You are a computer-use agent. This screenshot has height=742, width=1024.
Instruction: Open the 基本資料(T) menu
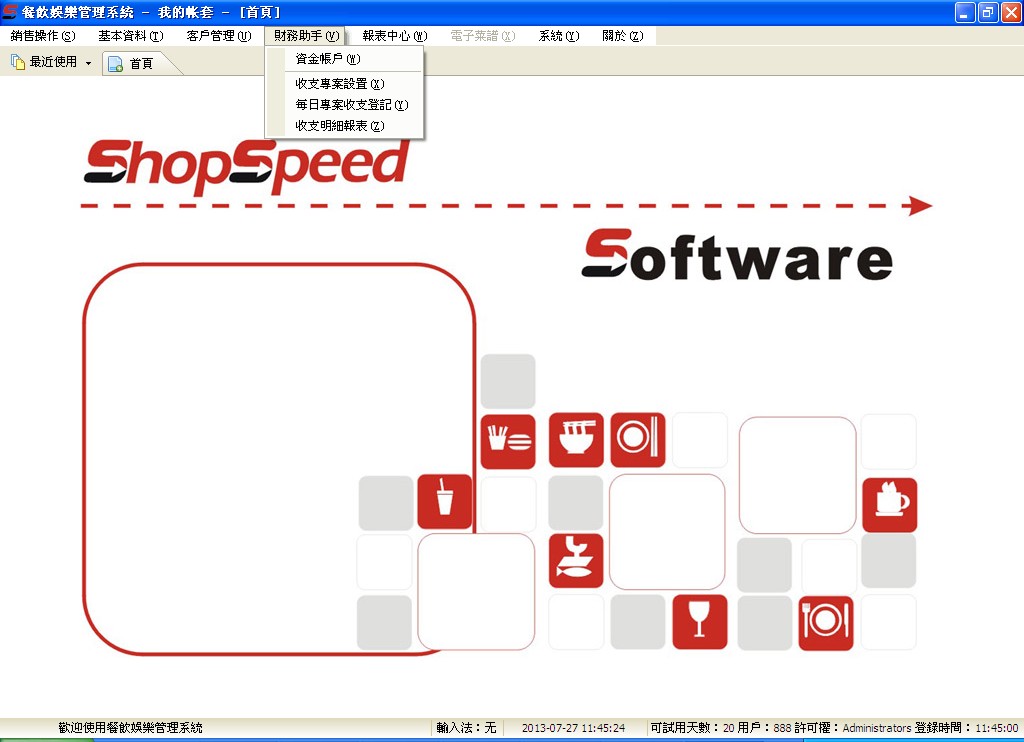pos(131,36)
